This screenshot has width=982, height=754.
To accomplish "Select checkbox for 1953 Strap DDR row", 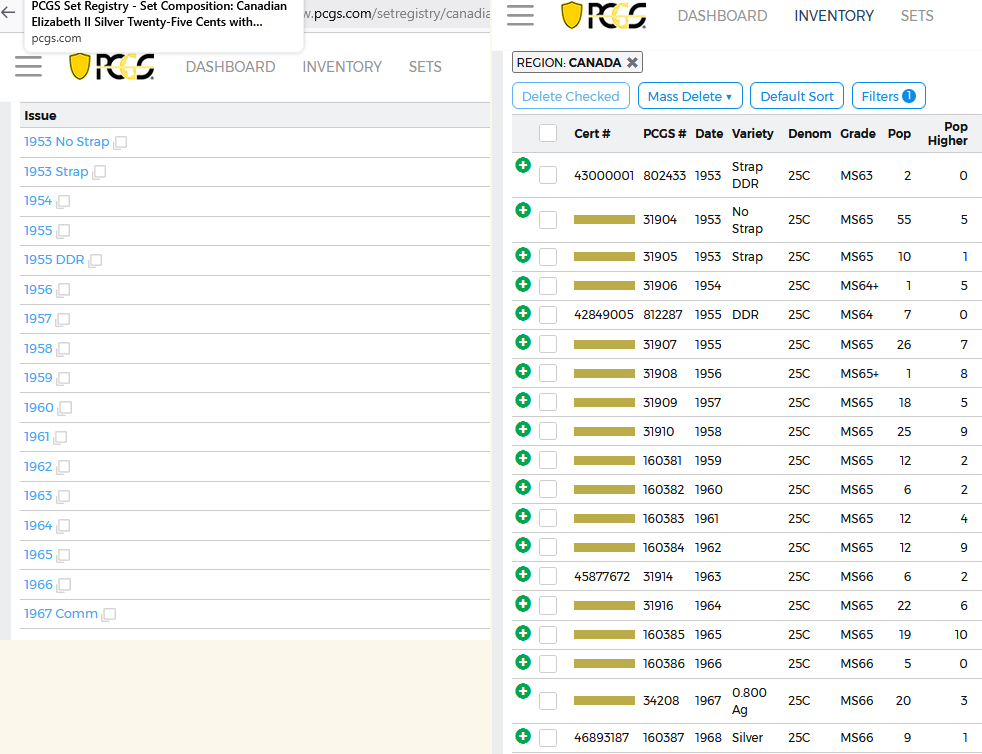I will pos(548,175).
